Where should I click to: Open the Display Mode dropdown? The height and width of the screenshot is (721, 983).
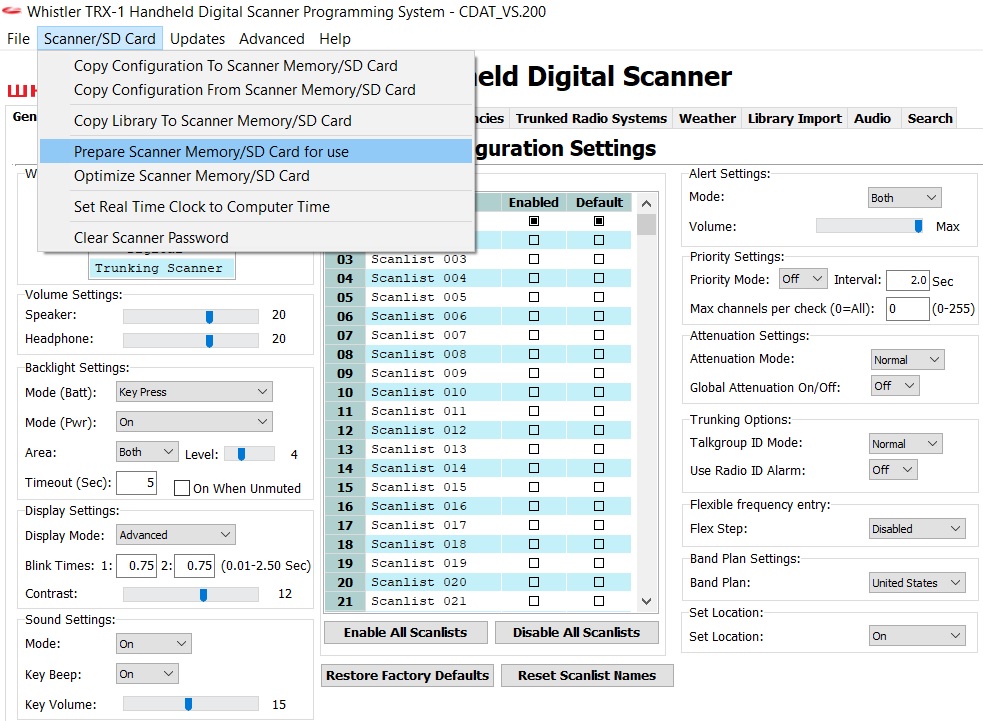click(x=176, y=535)
